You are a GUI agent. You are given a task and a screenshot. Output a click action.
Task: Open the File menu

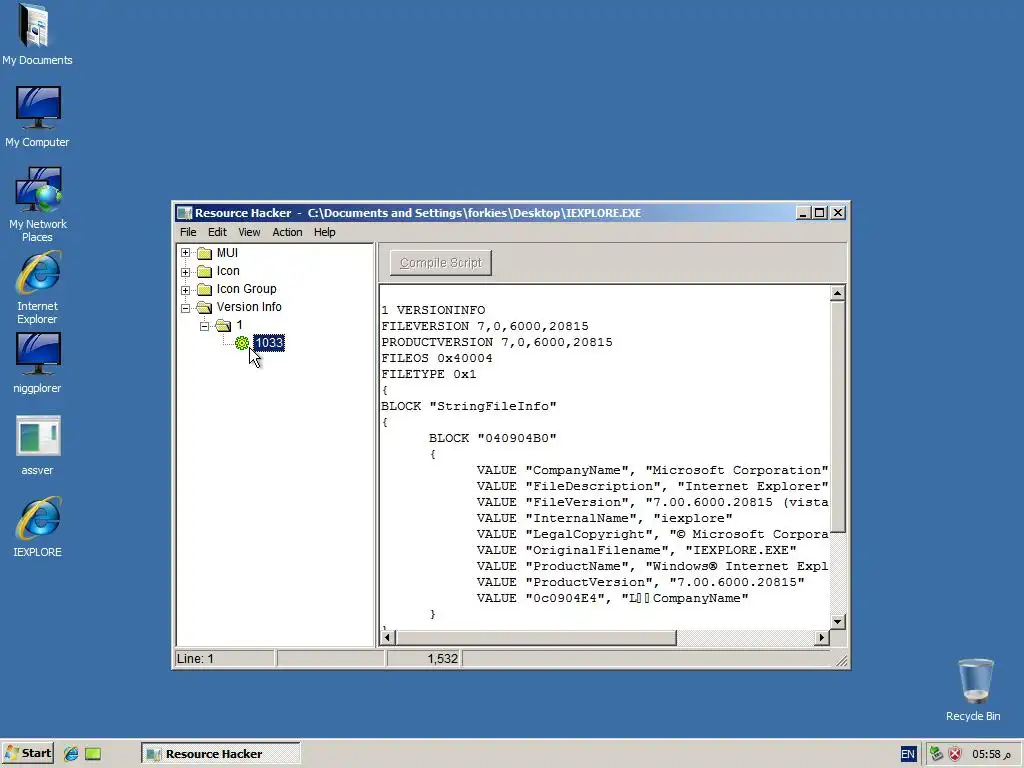point(188,232)
